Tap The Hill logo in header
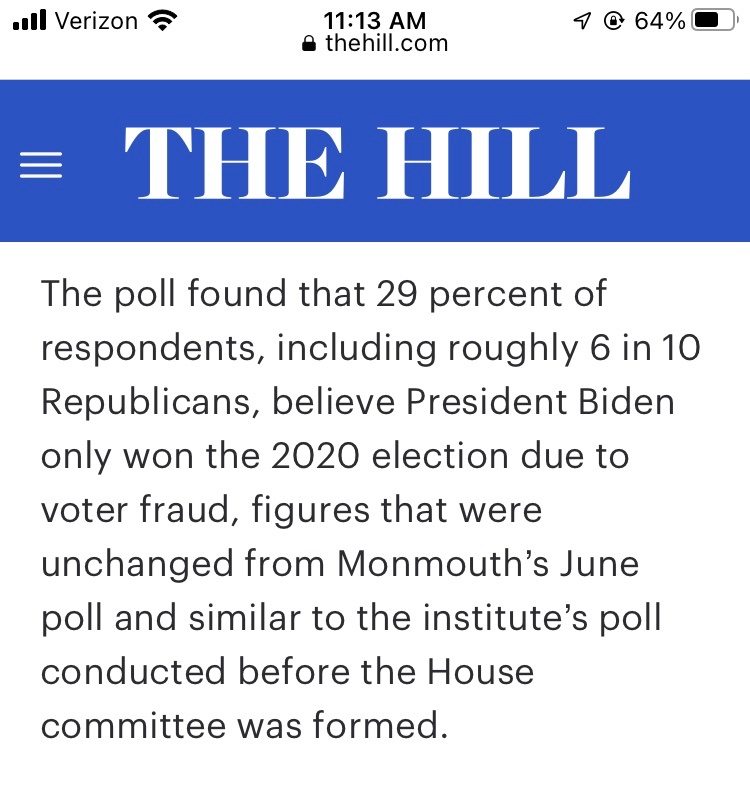The width and height of the screenshot is (750, 797). [x=377, y=163]
